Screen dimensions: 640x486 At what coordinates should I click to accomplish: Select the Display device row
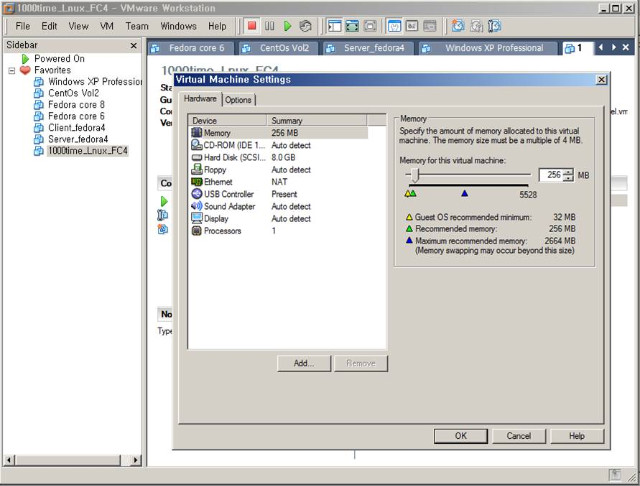point(279,218)
